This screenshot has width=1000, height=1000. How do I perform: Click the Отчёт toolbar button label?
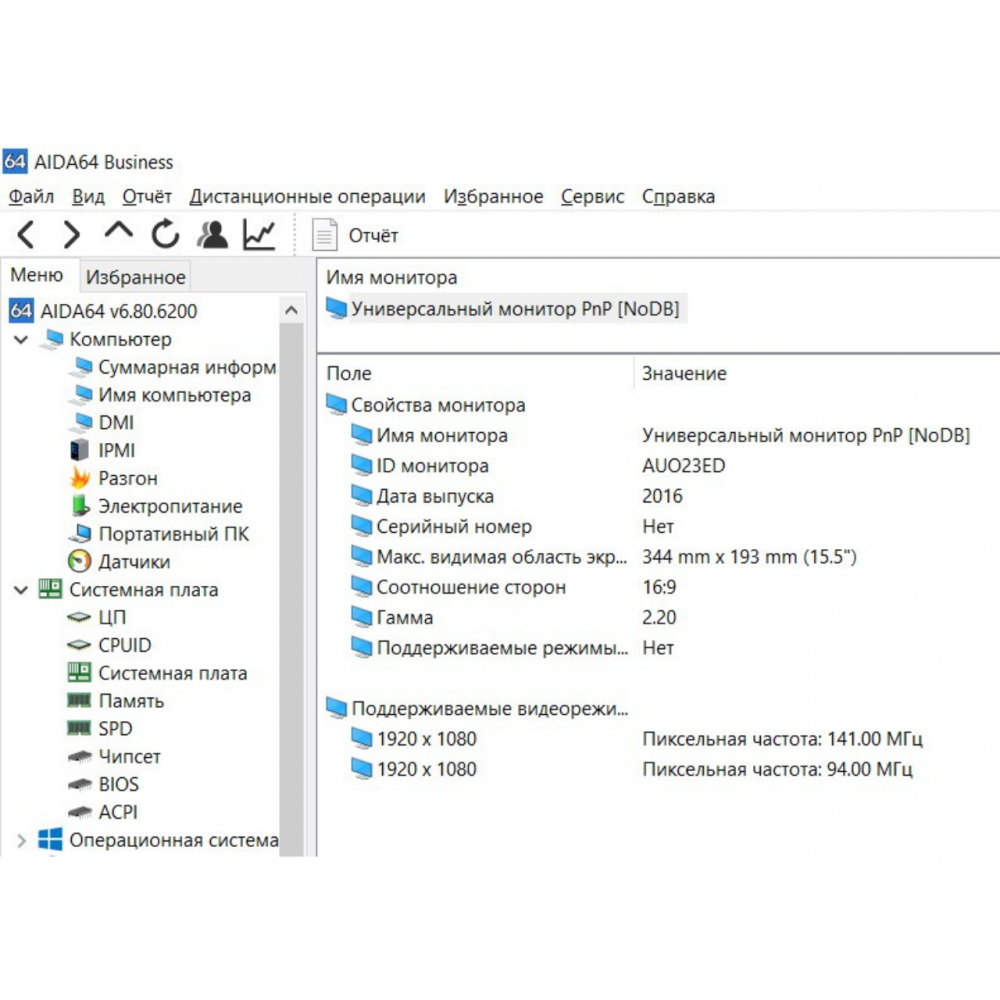click(x=373, y=235)
